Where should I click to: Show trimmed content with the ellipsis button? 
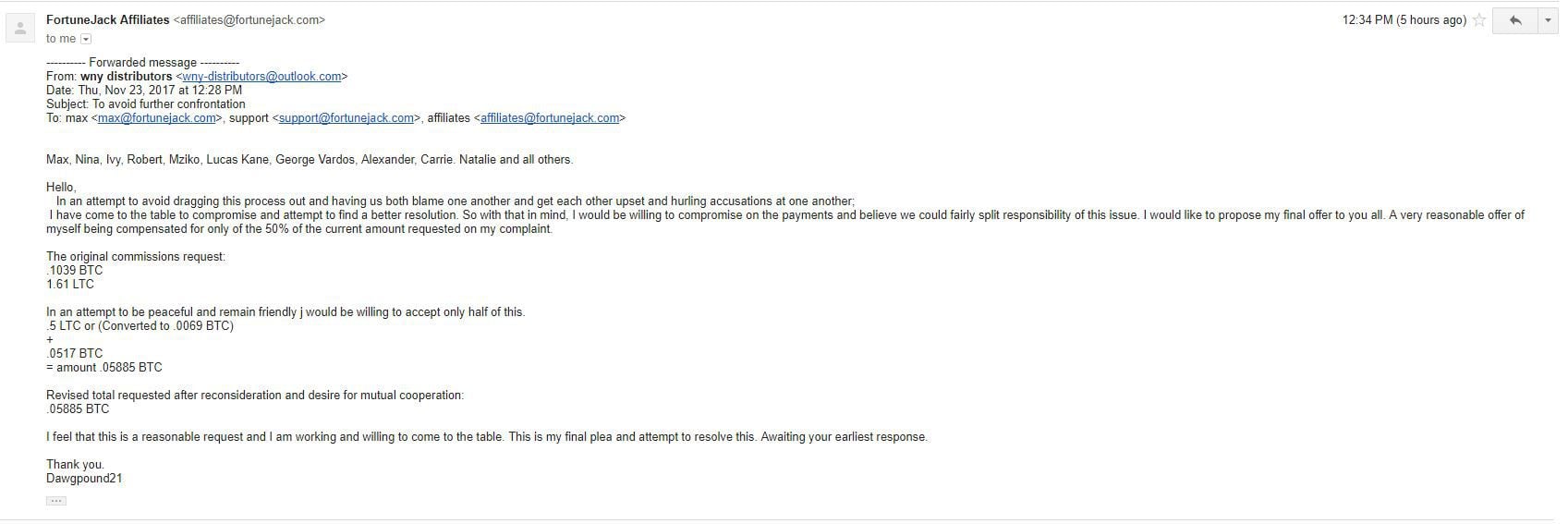pos(56,501)
